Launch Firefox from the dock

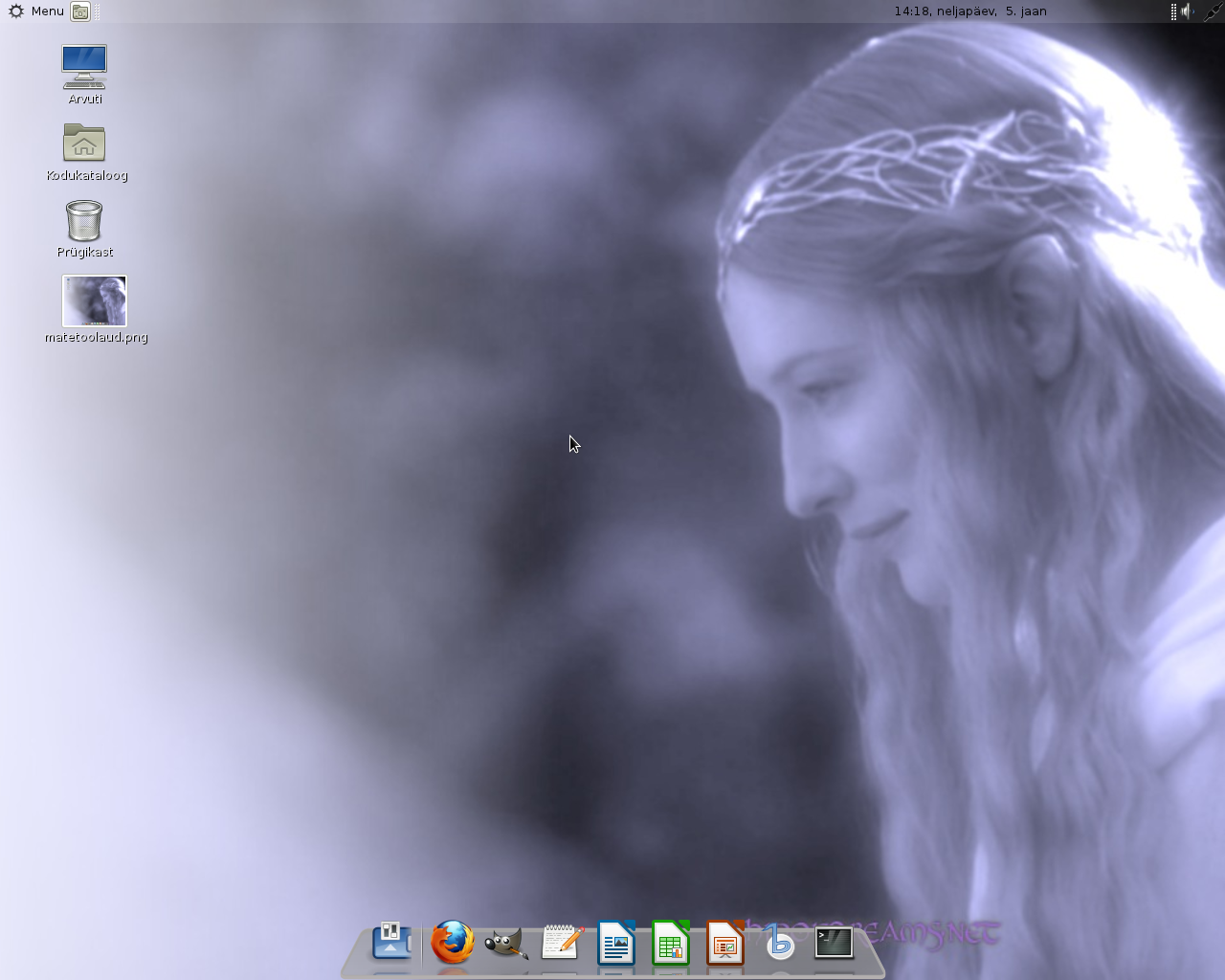[452, 942]
